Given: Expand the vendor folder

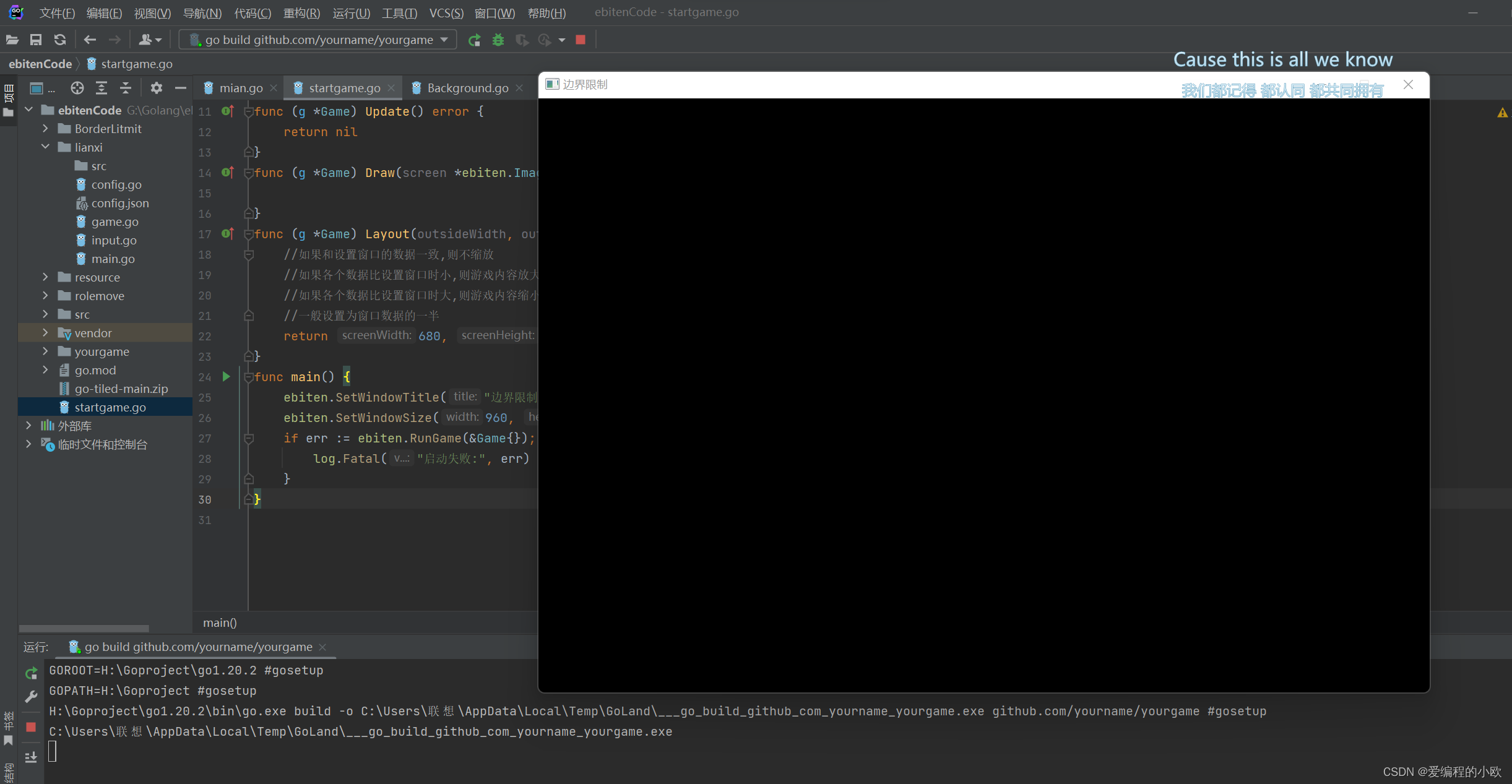Looking at the screenshot, I should click(x=45, y=333).
